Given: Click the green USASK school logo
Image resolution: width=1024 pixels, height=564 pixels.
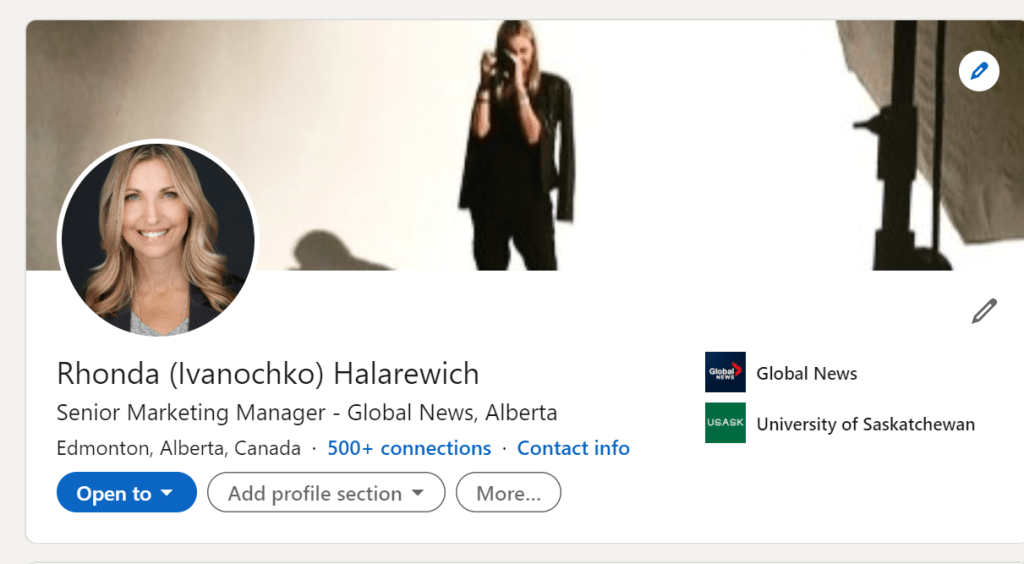Looking at the screenshot, I should tap(725, 423).
